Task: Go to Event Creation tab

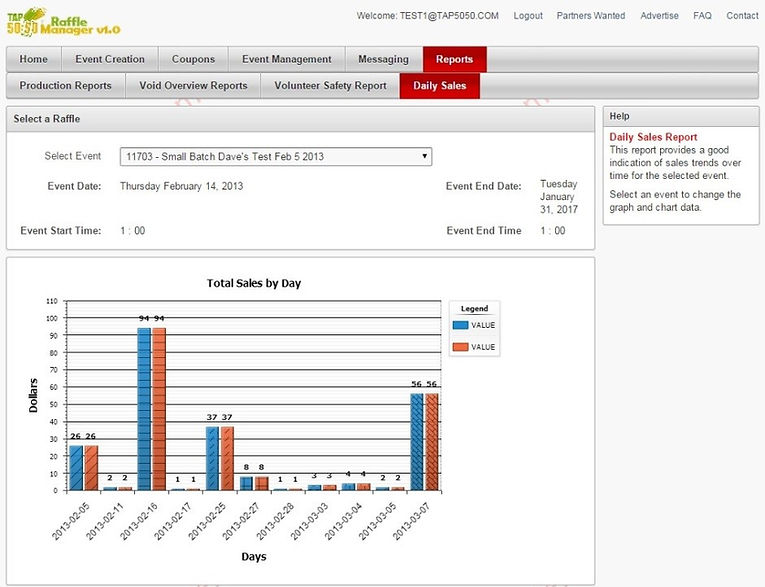Action: tap(110, 59)
